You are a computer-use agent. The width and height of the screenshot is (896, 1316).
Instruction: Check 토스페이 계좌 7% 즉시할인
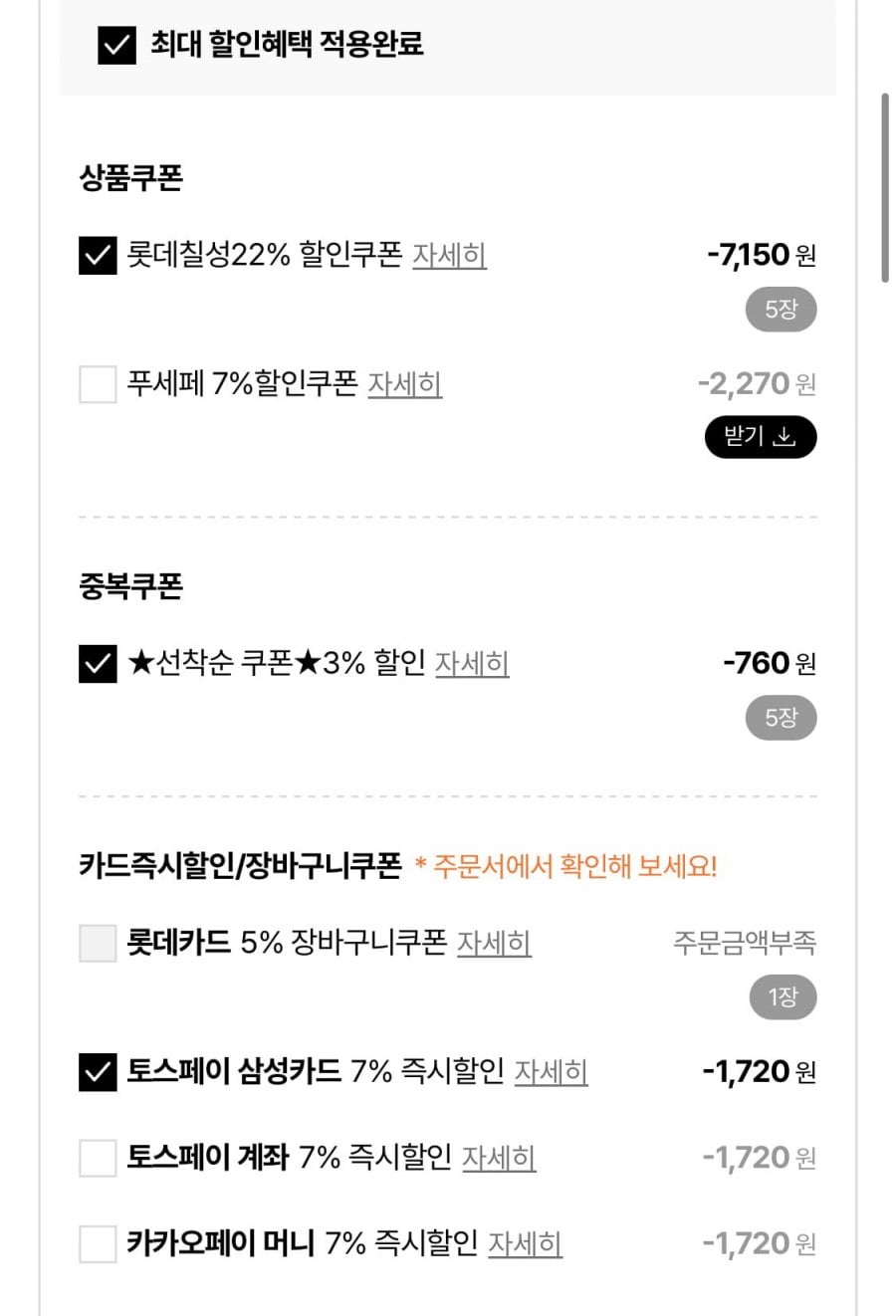(98, 1158)
